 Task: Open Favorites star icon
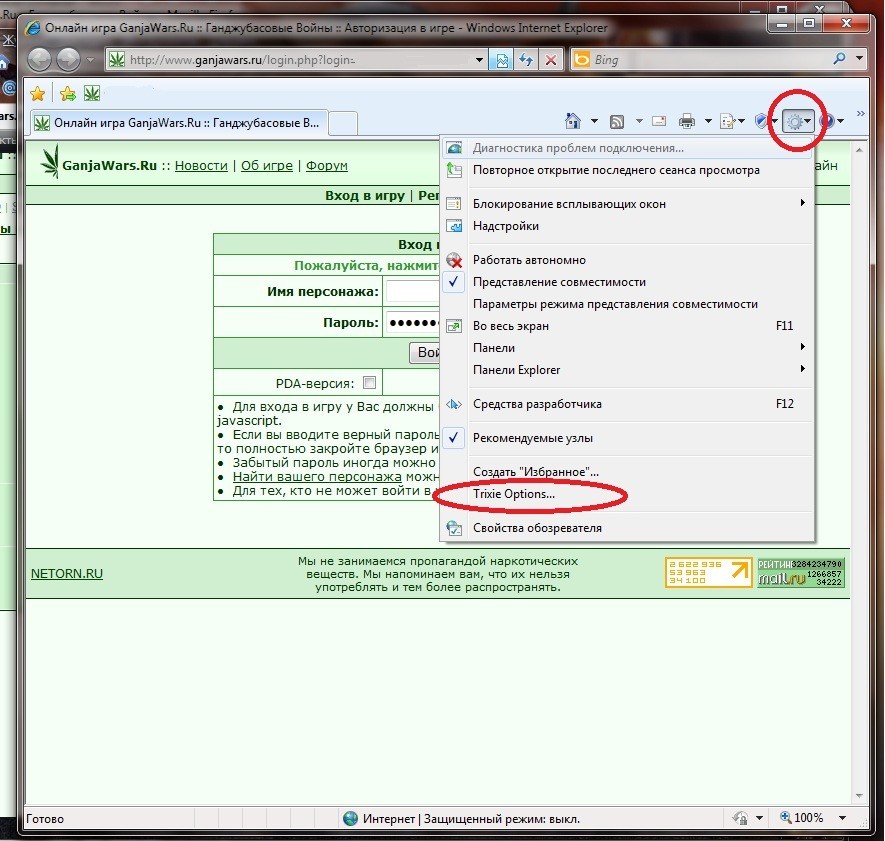[x=38, y=94]
